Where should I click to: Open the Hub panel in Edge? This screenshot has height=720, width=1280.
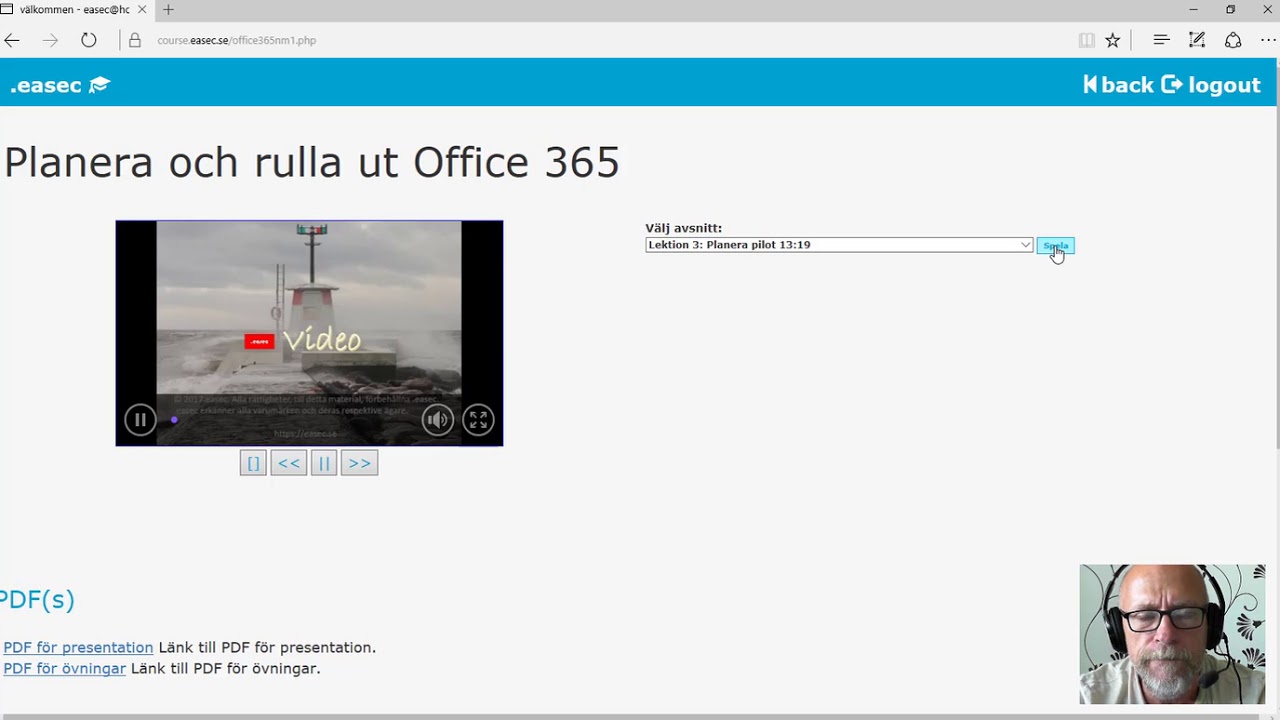pos(1160,40)
